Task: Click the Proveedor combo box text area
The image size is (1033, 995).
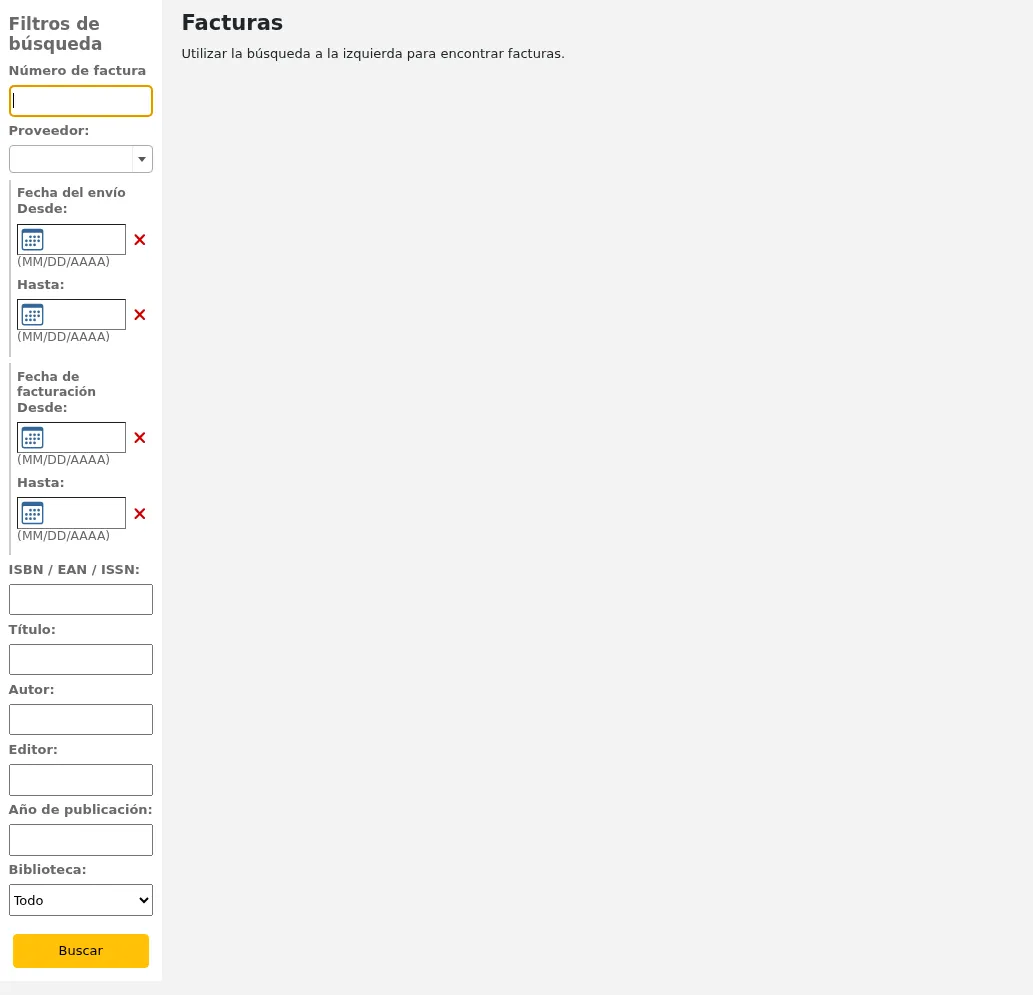Action: click(x=70, y=159)
